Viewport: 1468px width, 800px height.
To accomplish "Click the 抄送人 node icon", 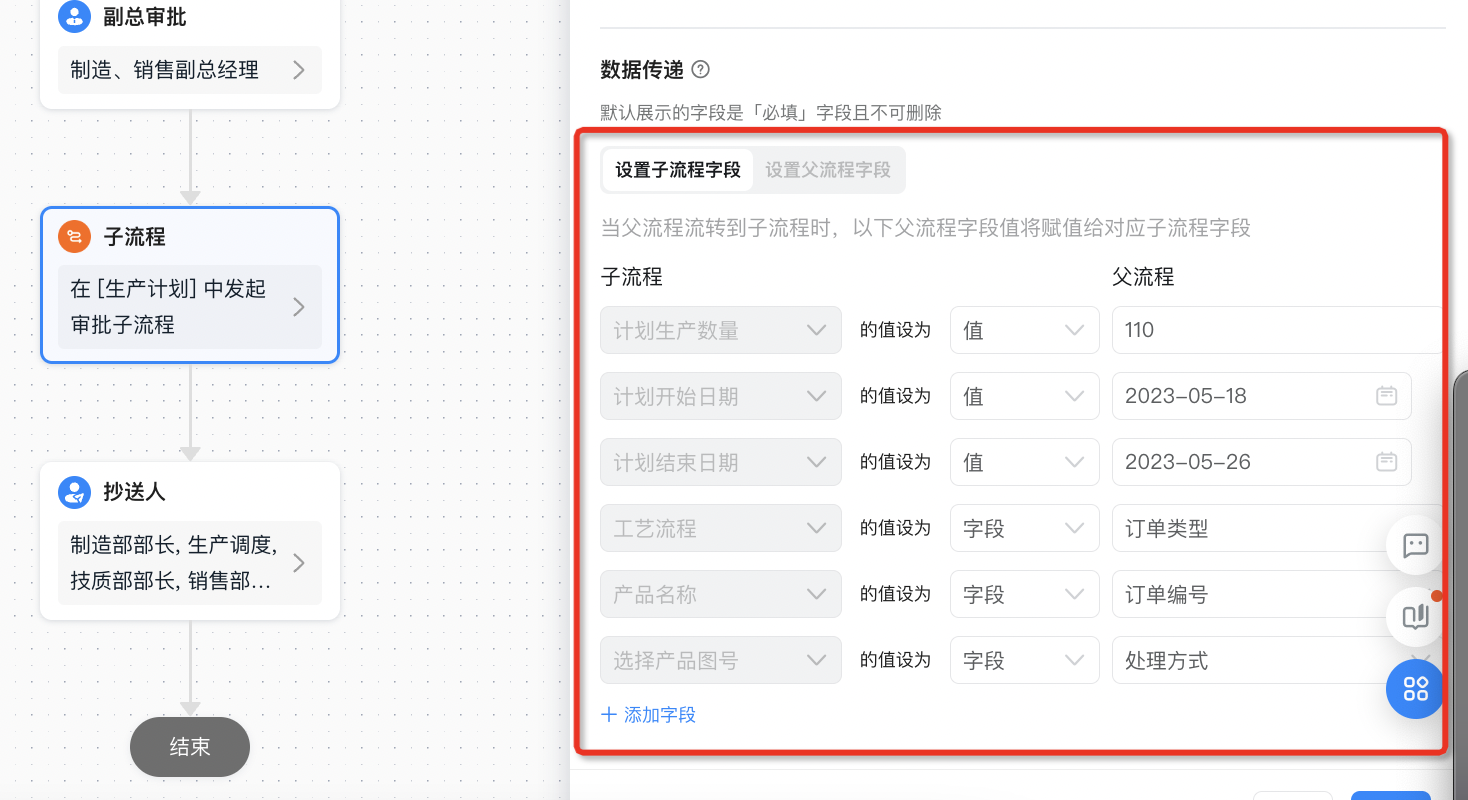I will (75, 492).
